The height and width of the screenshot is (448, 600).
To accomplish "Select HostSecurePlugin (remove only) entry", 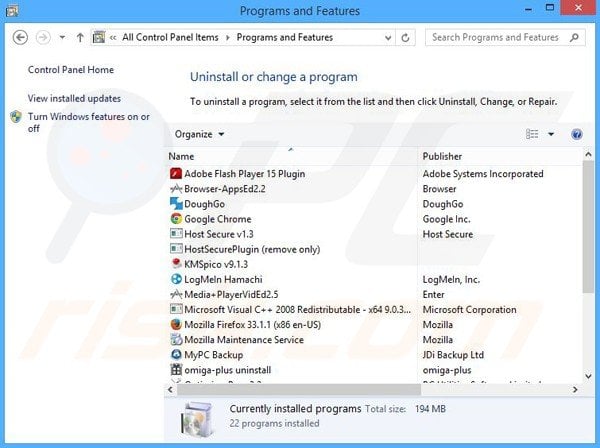I will click(x=252, y=249).
